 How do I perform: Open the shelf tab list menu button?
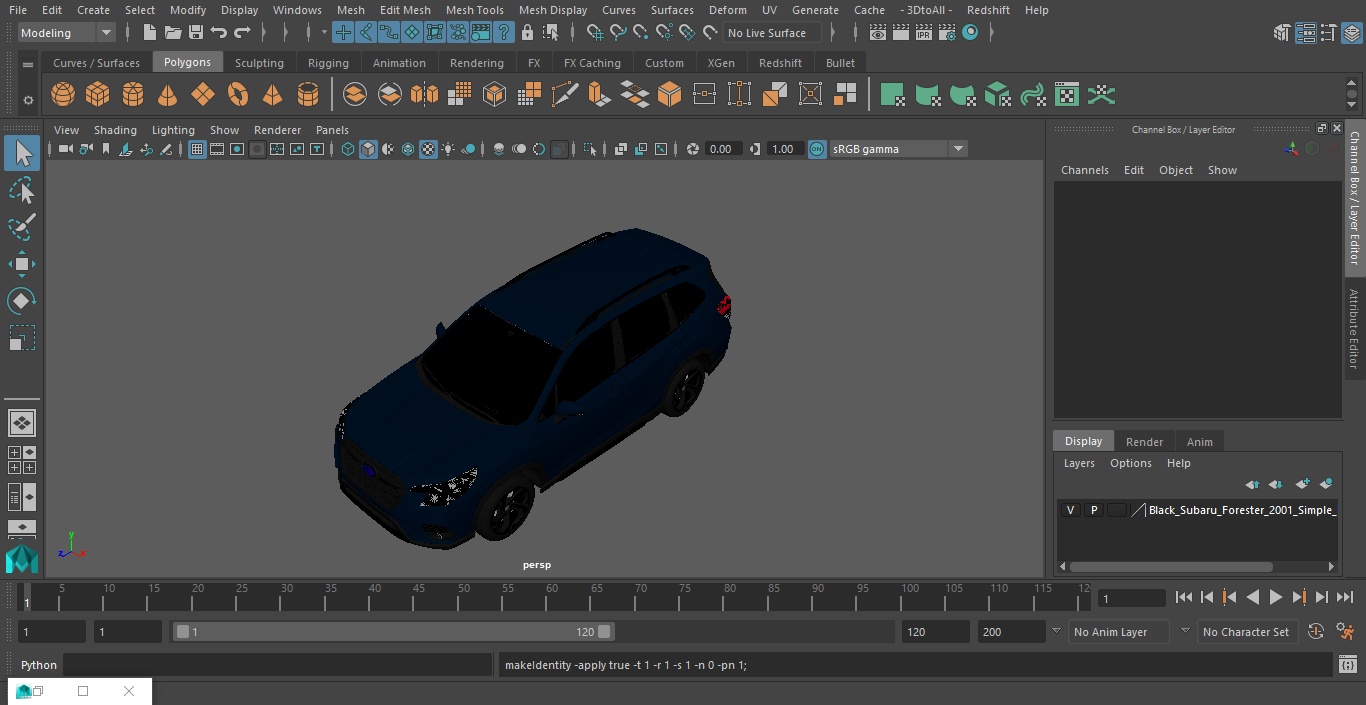[28, 64]
